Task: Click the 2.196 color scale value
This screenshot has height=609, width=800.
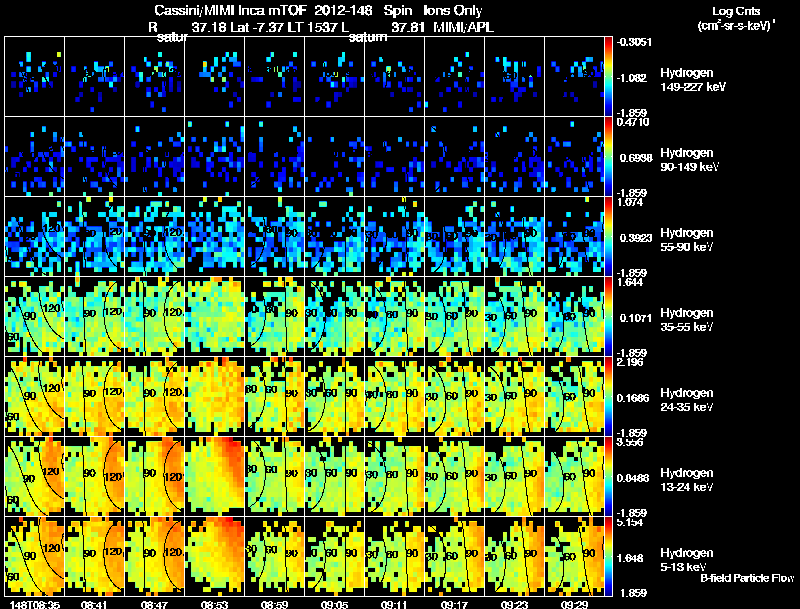Action: tap(630, 362)
